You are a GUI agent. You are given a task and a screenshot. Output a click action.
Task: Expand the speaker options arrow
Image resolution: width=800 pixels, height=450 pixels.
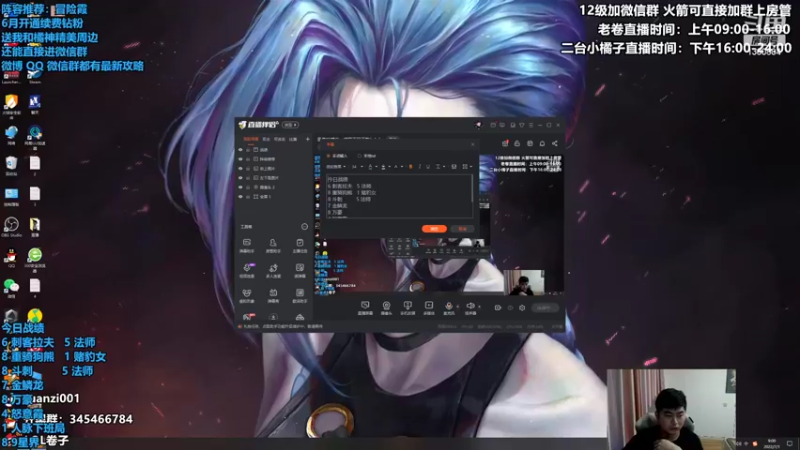tap(479, 306)
